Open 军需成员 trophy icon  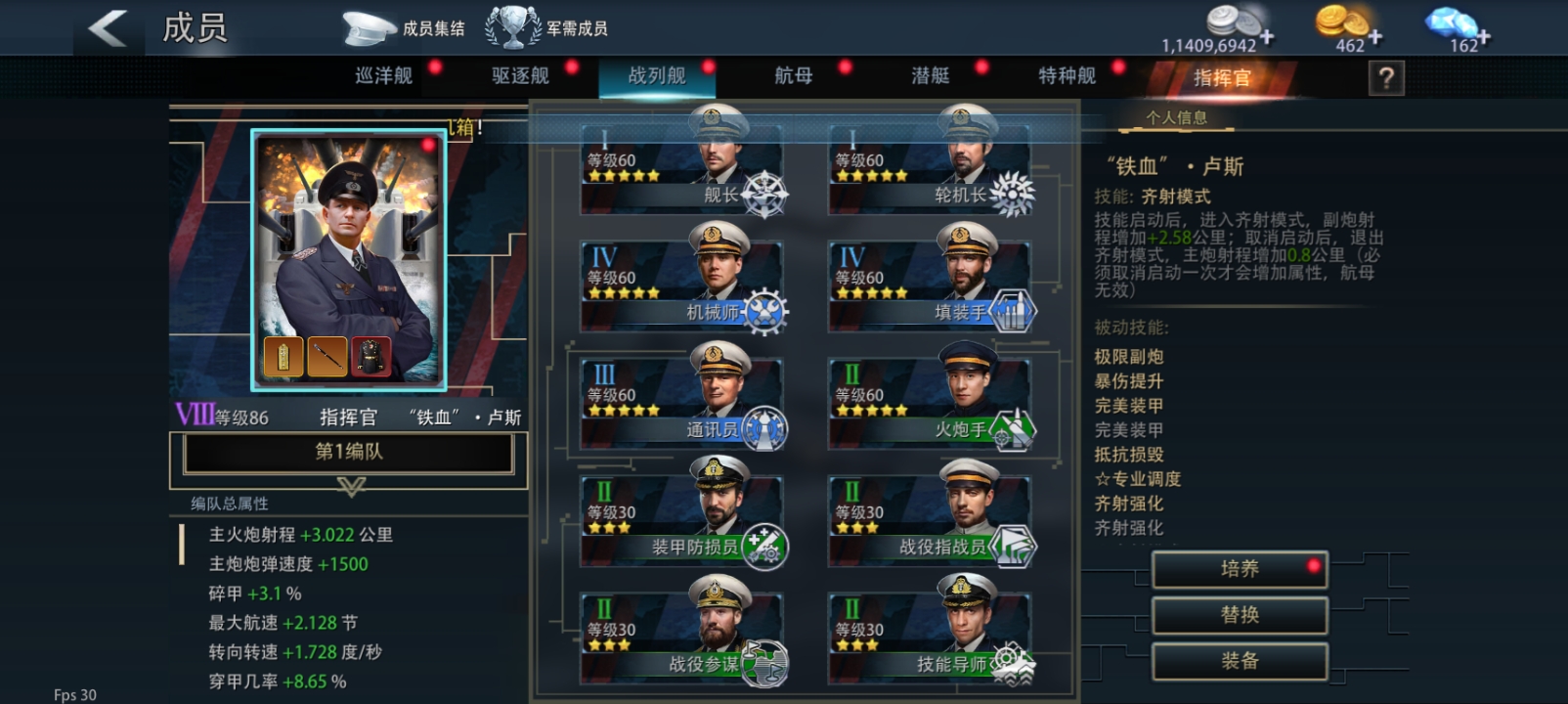(513, 27)
